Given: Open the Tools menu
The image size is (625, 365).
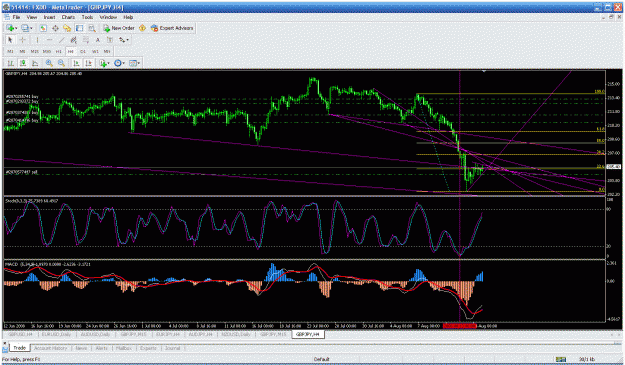Looking at the screenshot, I should pyautogui.click(x=87, y=17).
